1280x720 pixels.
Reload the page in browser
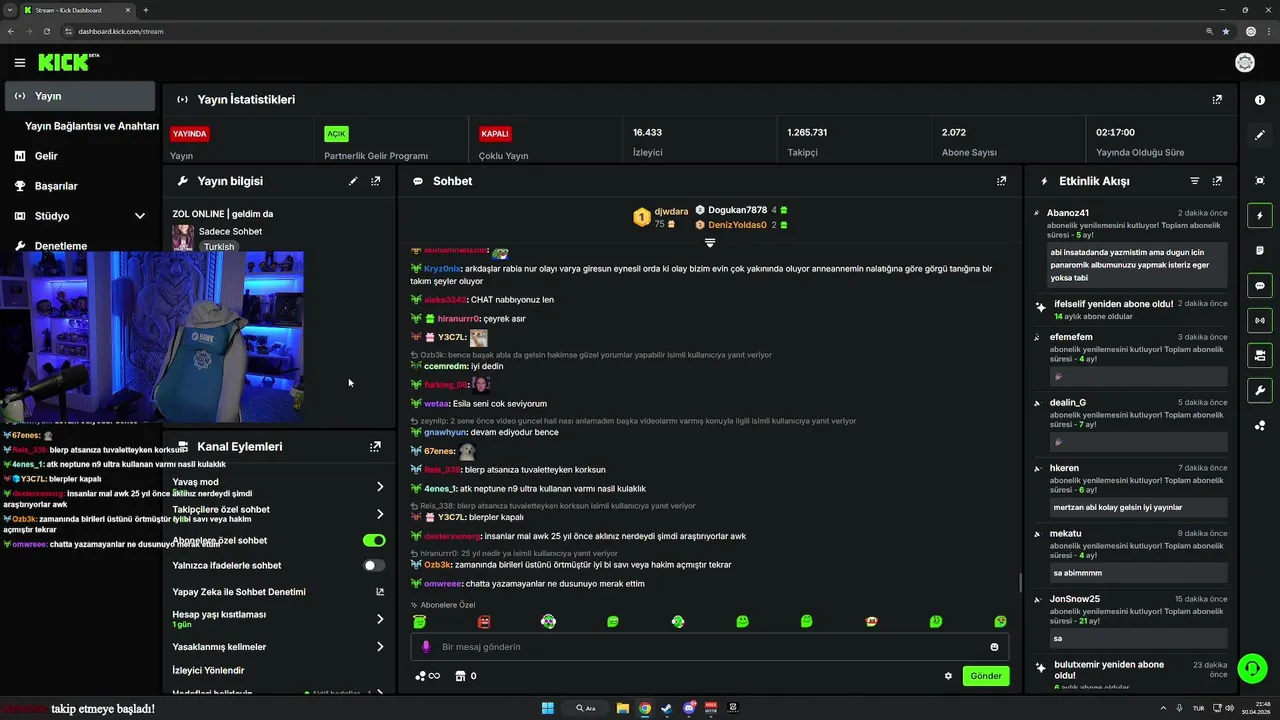(x=46, y=31)
